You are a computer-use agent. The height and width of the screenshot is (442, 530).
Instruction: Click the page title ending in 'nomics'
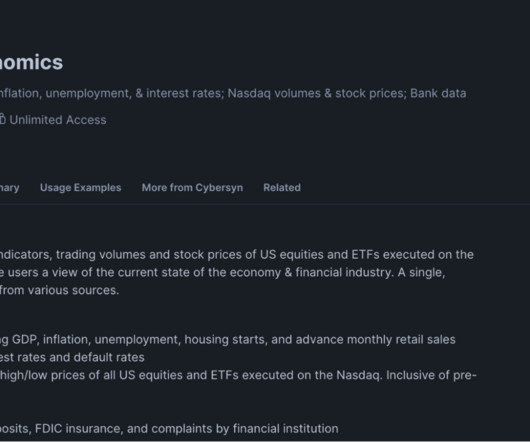click(x=31, y=62)
